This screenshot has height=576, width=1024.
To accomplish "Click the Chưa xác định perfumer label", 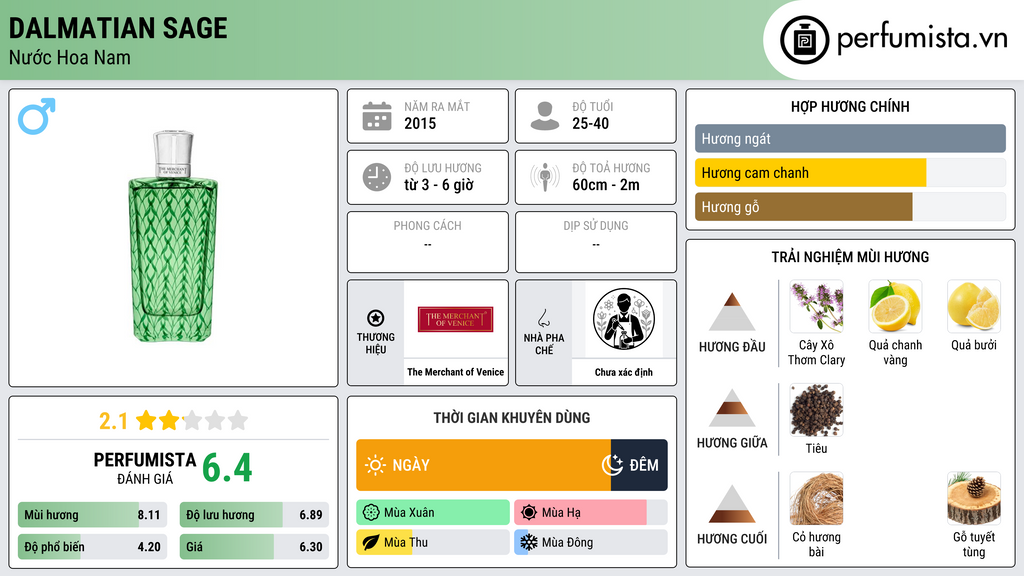I will tap(624, 372).
